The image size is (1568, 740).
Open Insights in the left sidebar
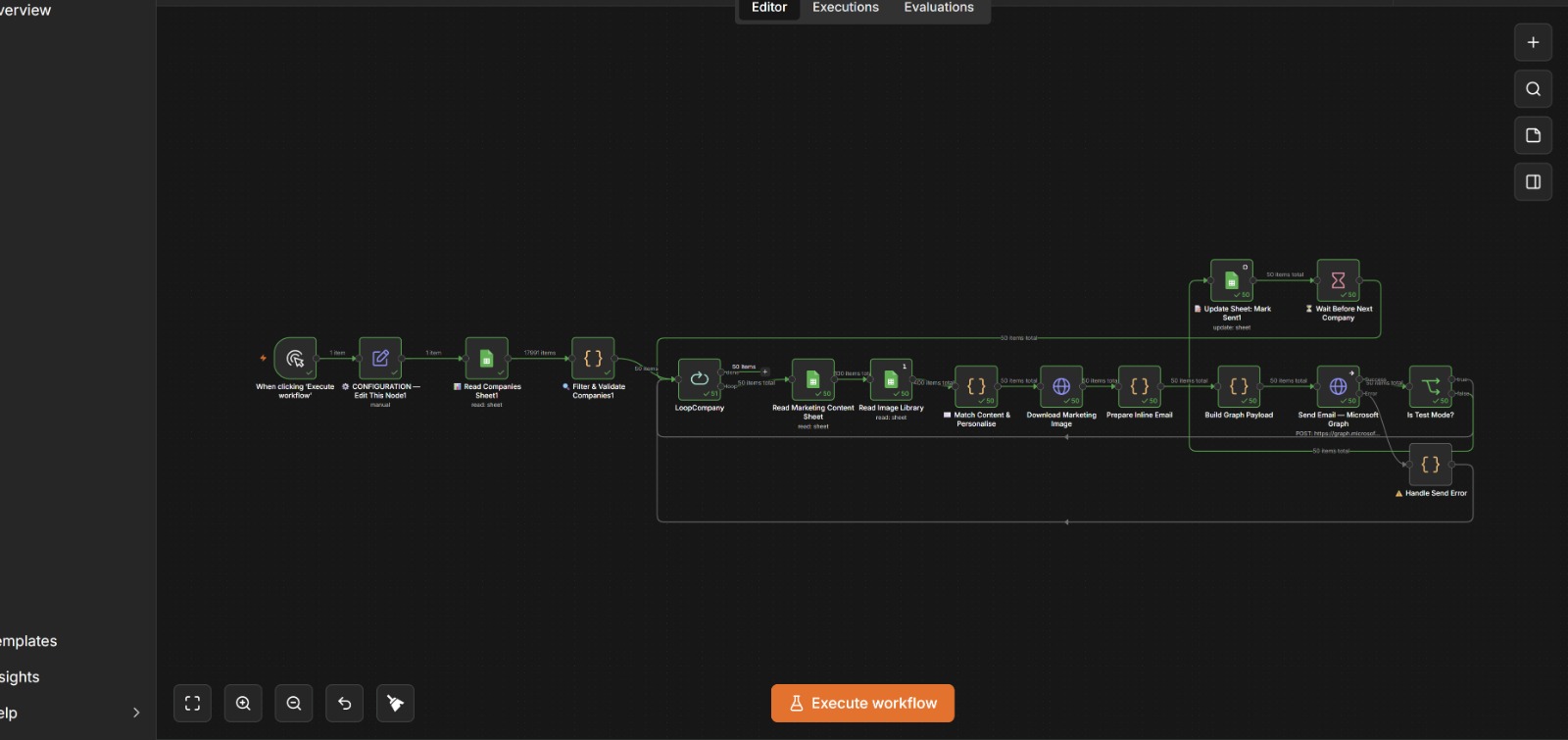pyautogui.click(x=20, y=677)
